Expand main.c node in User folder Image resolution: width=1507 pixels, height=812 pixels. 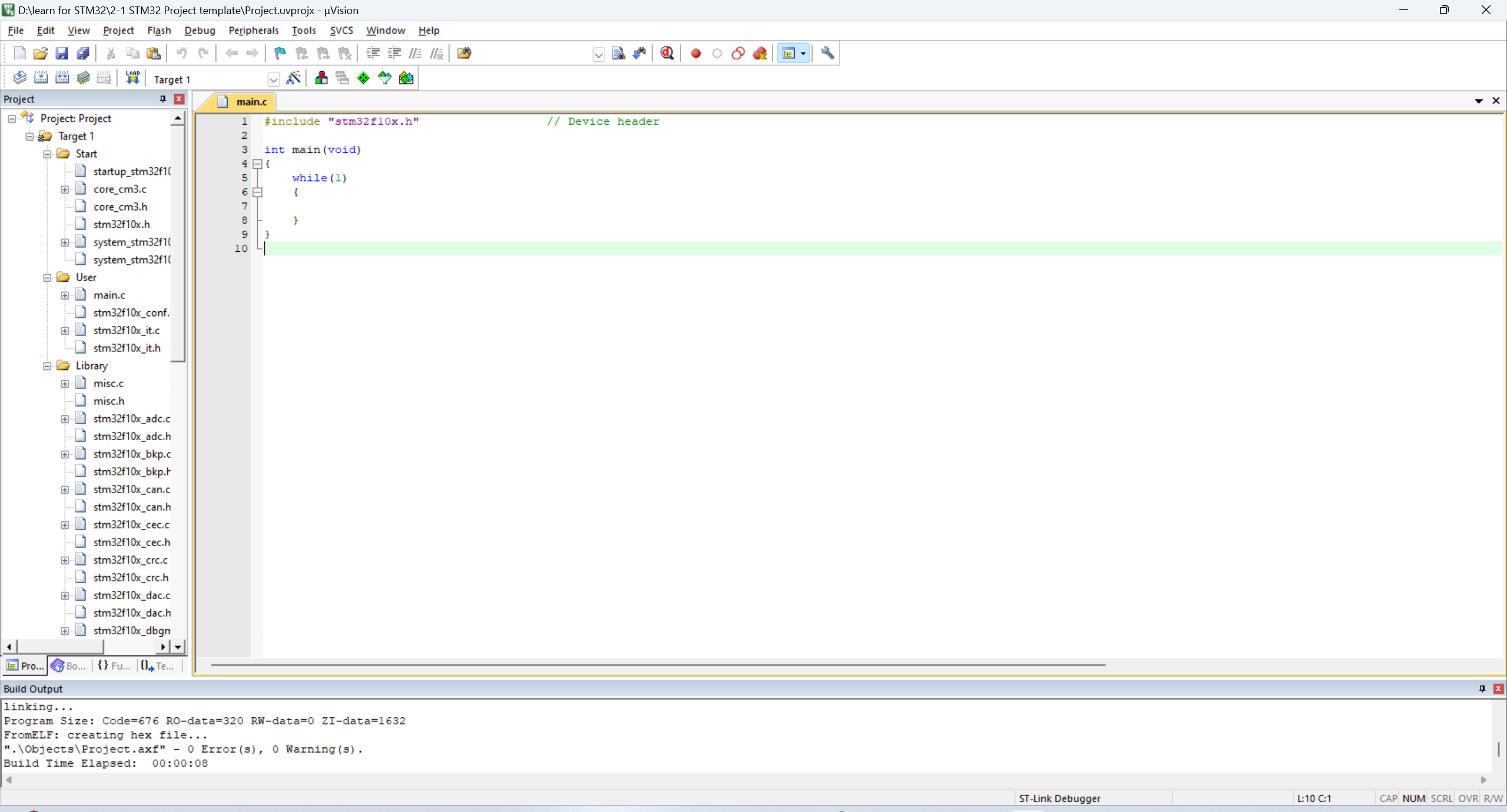coord(65,295)
